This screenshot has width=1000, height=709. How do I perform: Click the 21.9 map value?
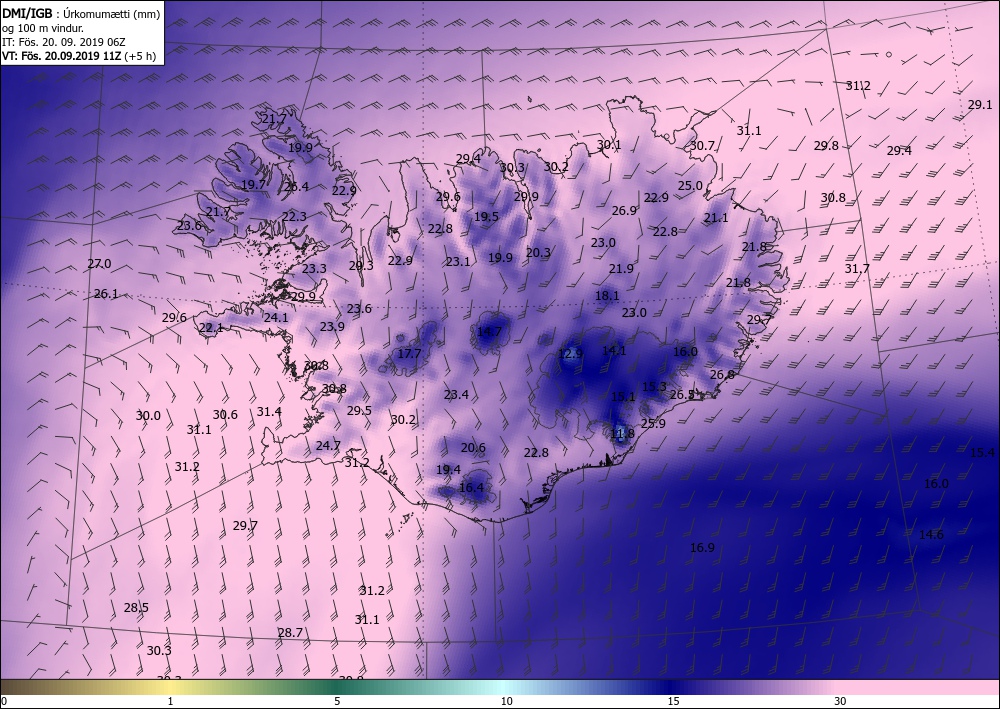click(x=621, y=269)
